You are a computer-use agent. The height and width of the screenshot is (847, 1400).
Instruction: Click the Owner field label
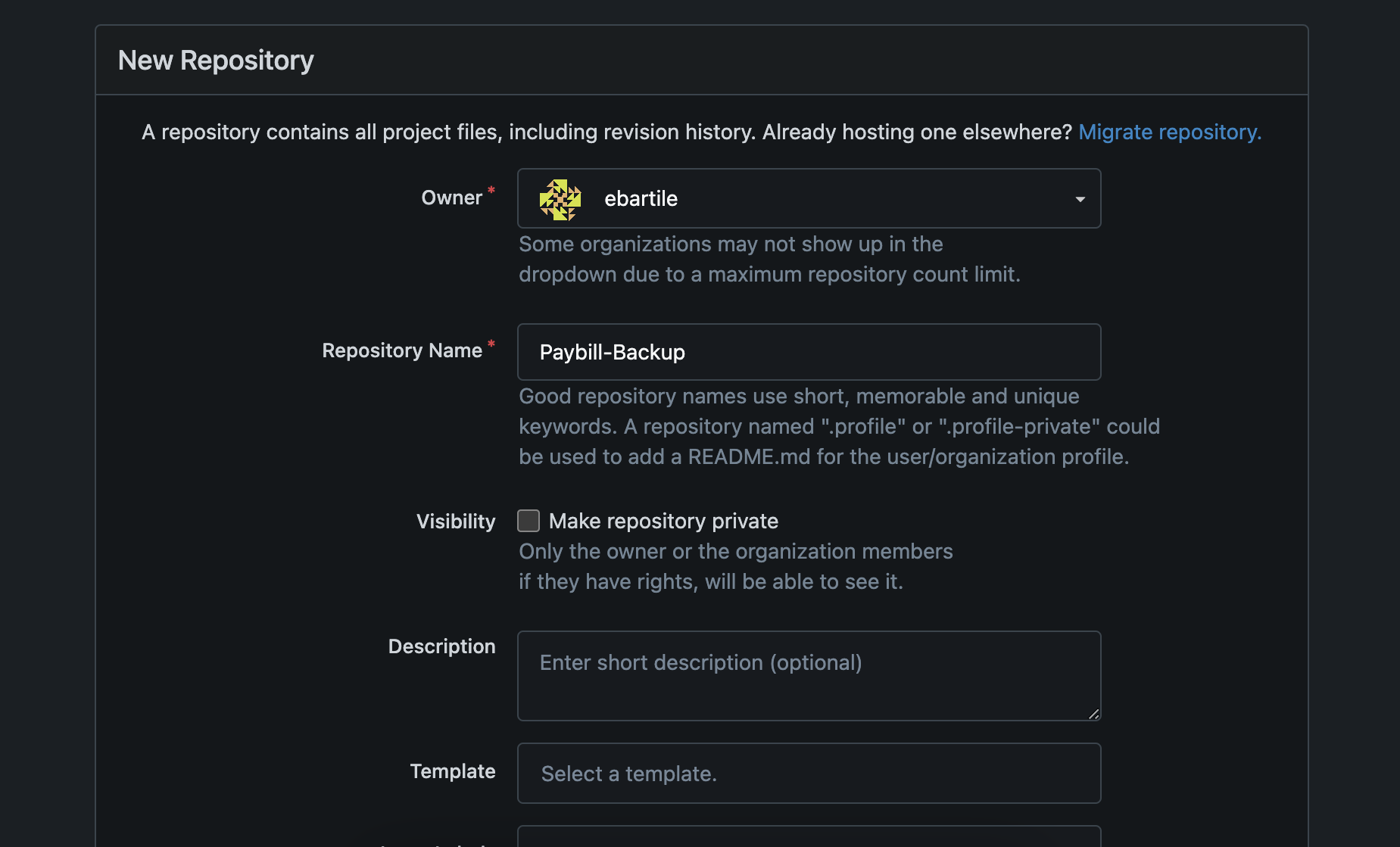click(451, 198)
